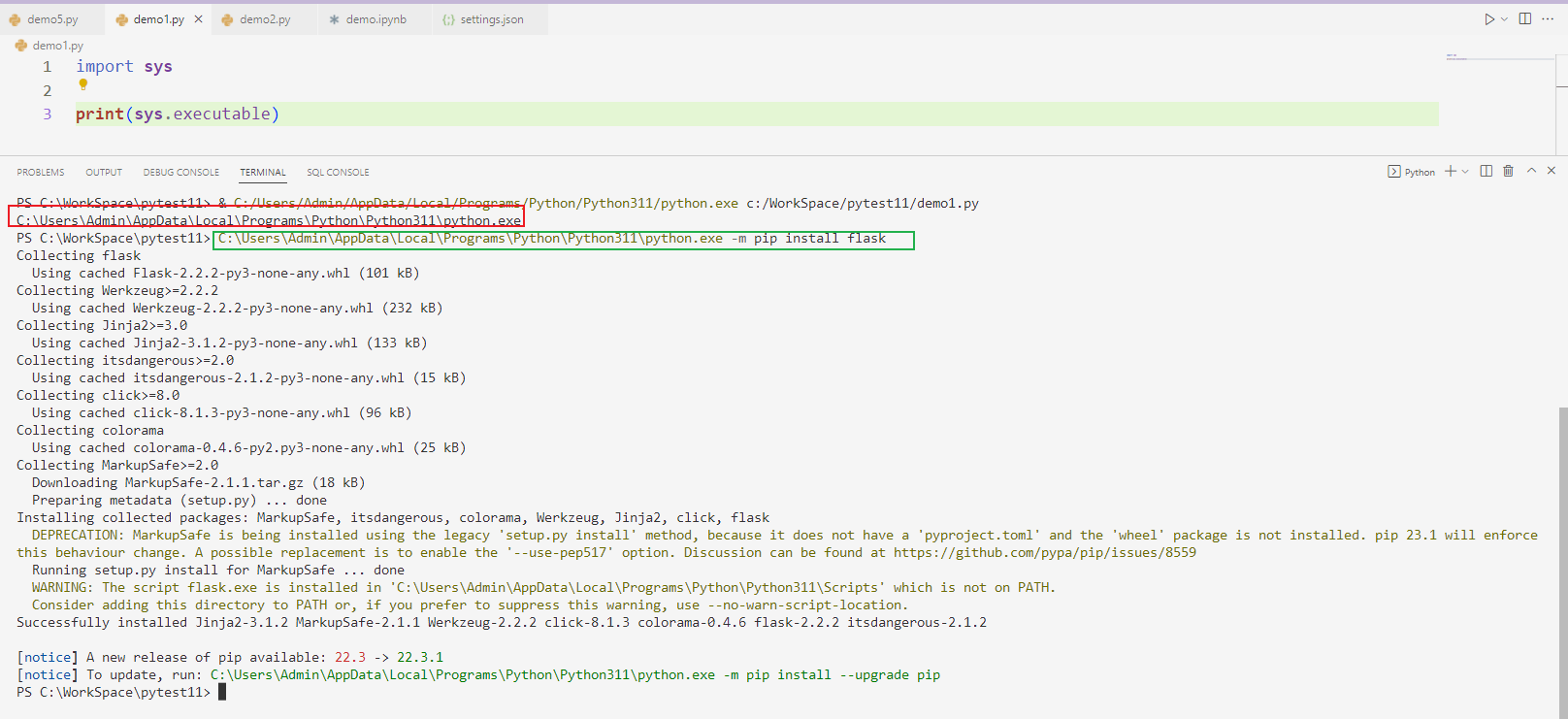Click the terminal vertical scrollbar
This screenshot has width=1568, height=719.
[x=1562, y=561]
